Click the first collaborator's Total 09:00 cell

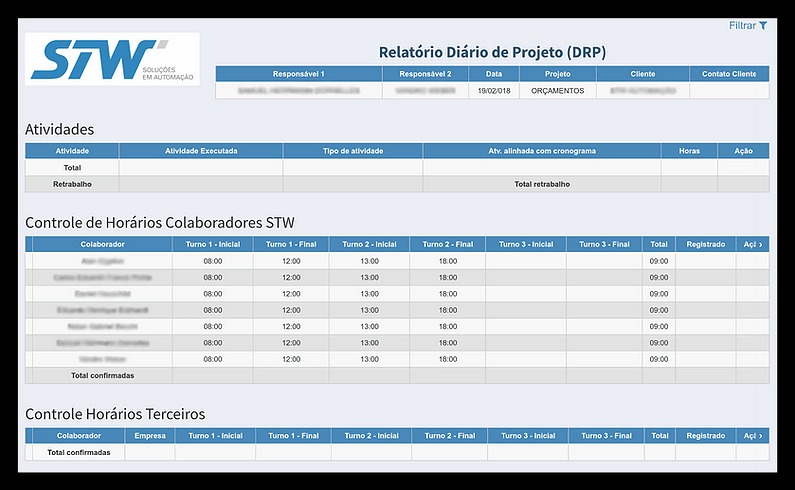pos(659,260)
